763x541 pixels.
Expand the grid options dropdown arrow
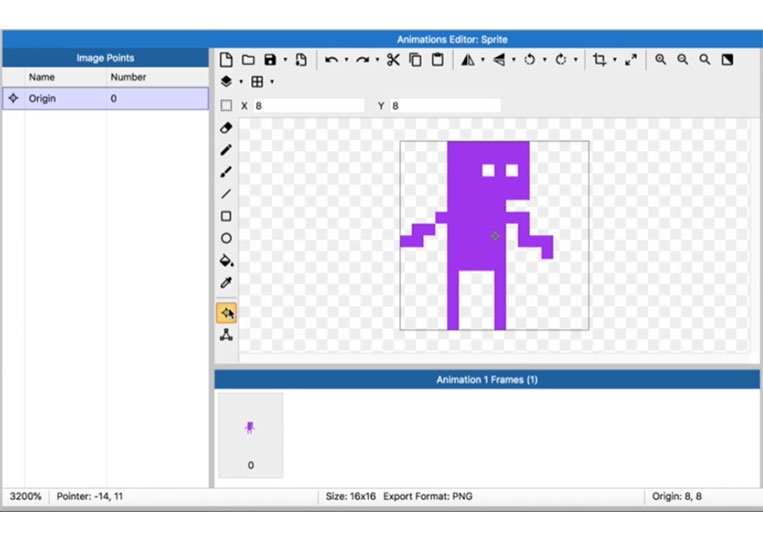272,82
